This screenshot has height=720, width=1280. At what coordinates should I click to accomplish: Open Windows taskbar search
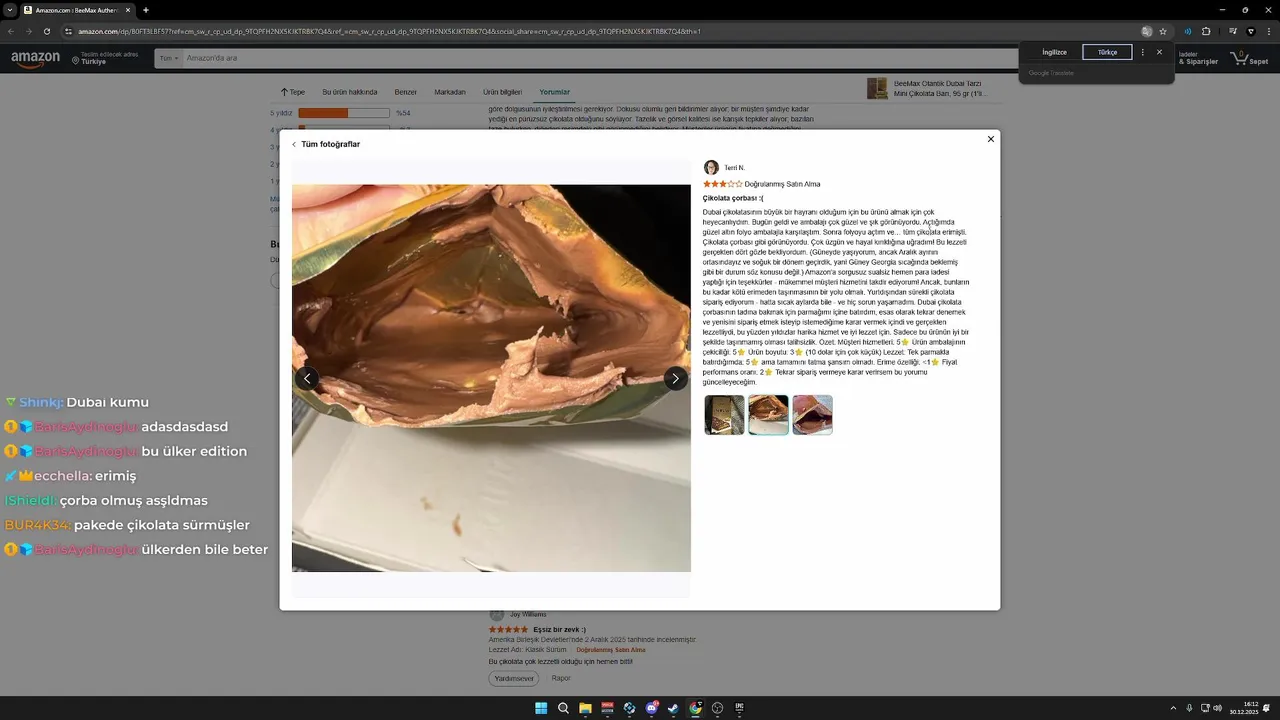pos(563,708)
